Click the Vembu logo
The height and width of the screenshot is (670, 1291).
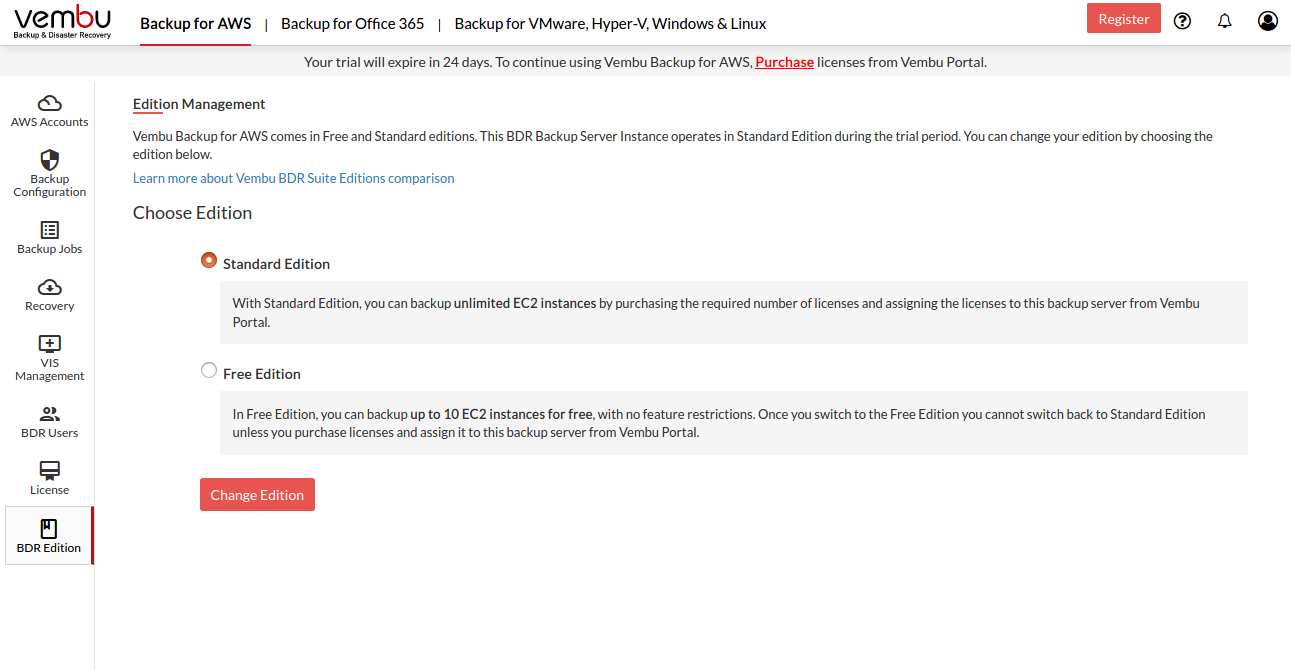pos(62,21)
